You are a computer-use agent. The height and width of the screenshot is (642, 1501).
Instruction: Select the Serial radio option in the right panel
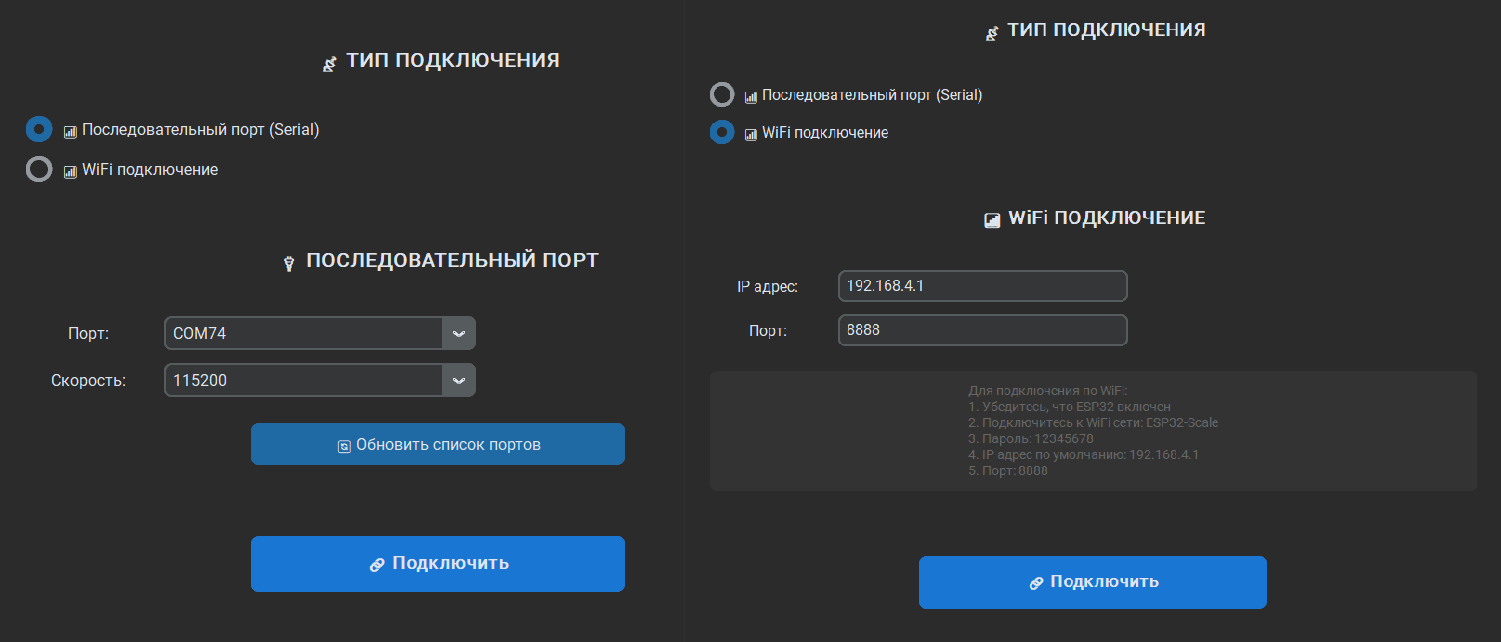[x=721, y=95]
